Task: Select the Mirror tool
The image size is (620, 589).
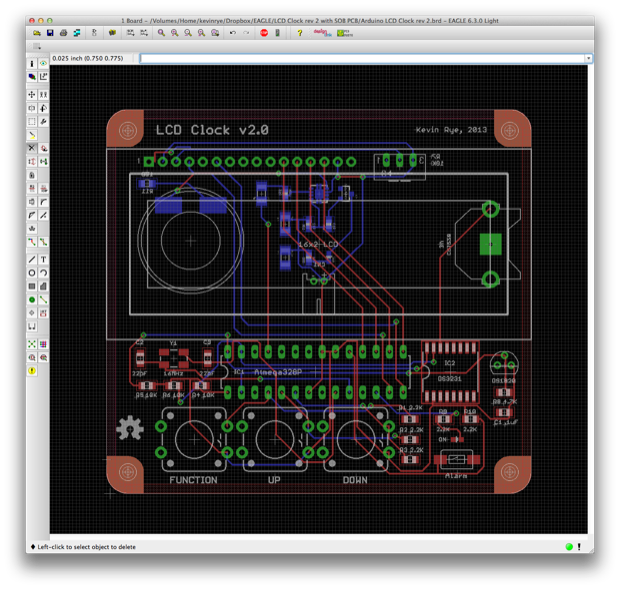Action: pos(32,108)
